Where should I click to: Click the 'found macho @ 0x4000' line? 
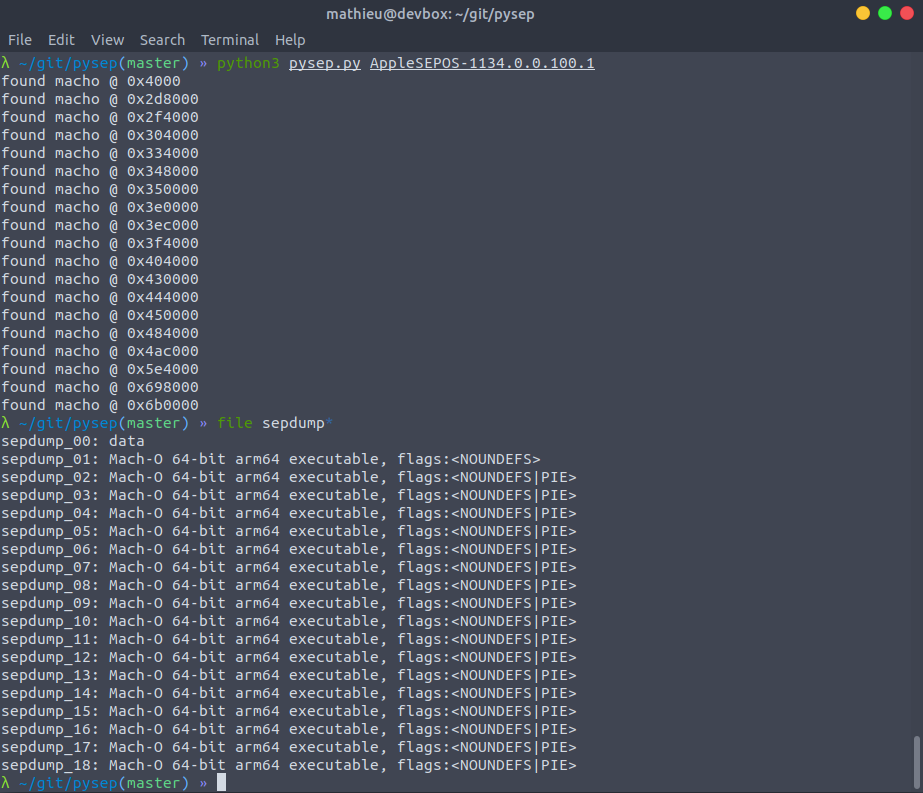(100, 81)
